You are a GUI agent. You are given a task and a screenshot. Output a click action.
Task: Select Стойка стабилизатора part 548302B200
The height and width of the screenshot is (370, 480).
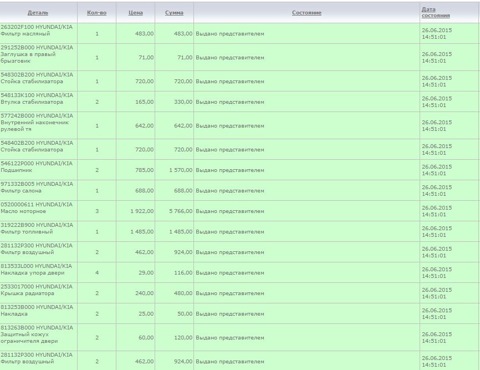click(38, 81)
